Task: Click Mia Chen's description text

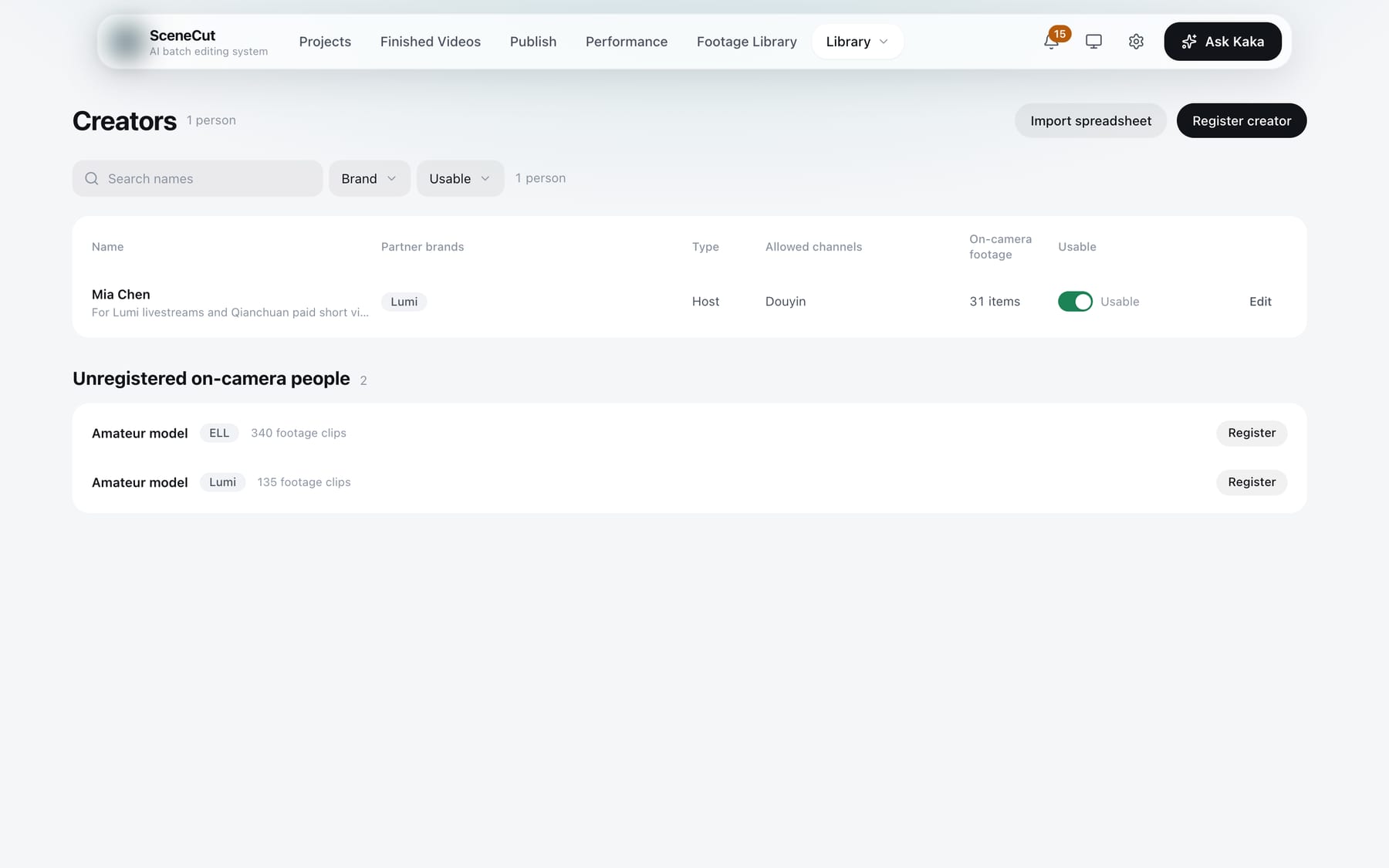Action: (x=230, y=312)
